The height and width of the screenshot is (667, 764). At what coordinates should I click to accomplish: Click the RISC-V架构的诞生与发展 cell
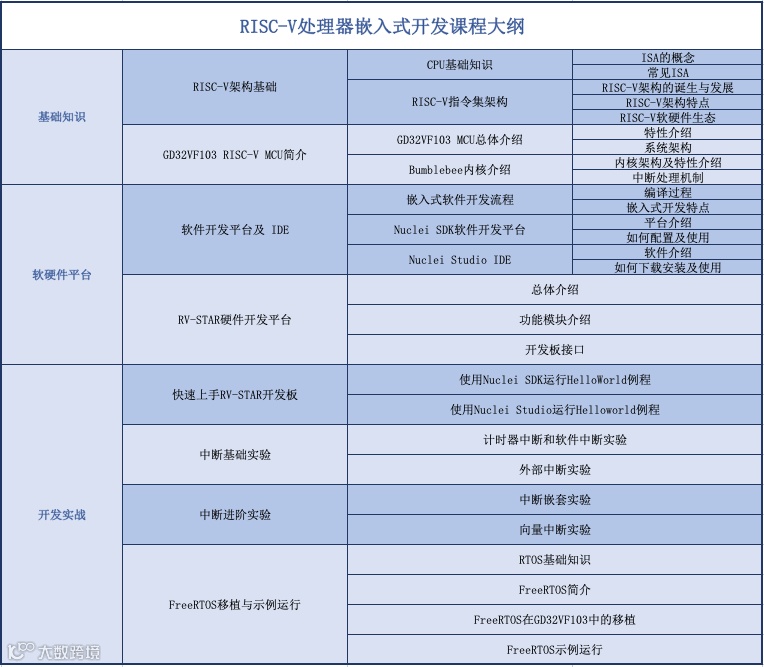667,88
